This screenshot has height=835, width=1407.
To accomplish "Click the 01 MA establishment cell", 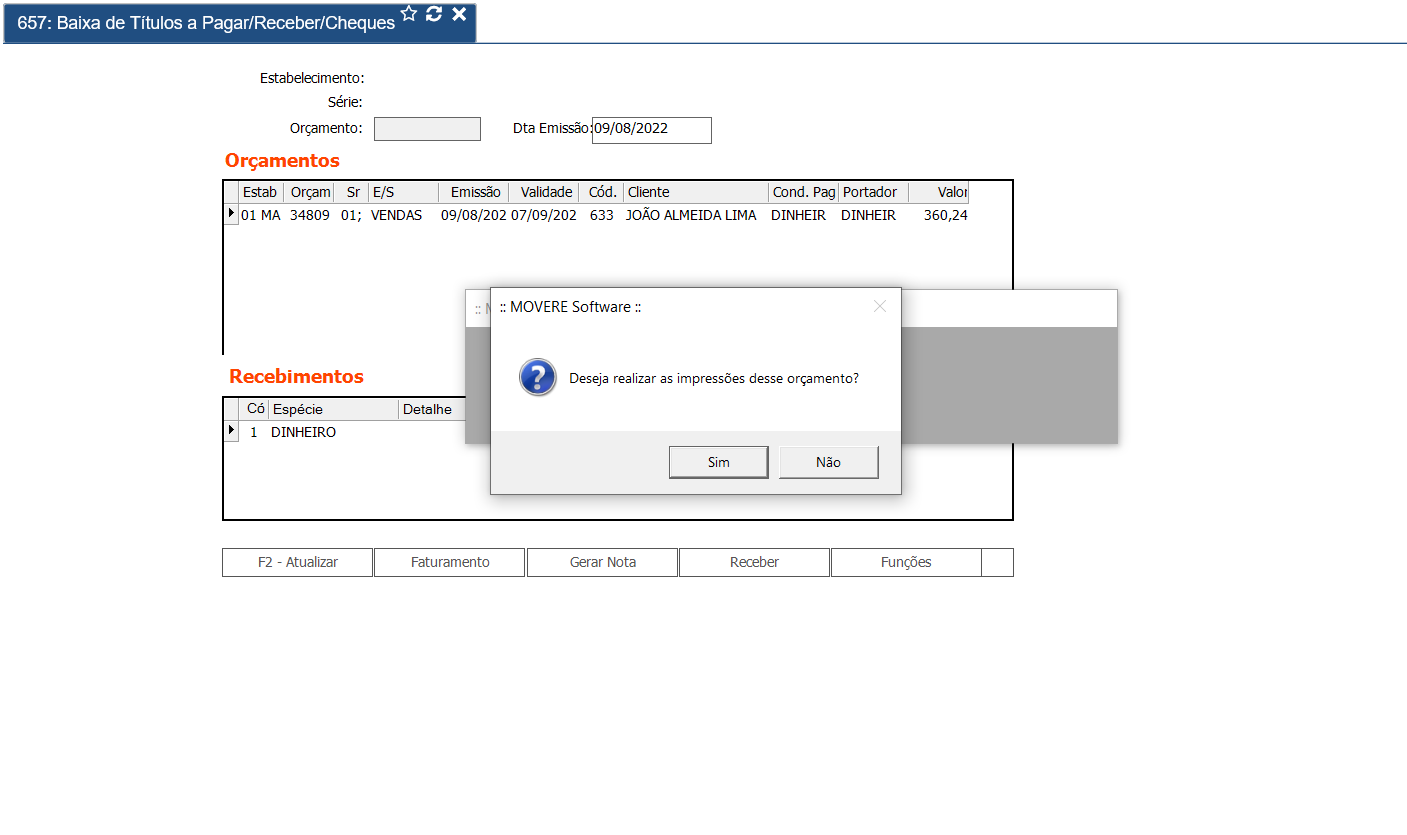I will (261, 215).
